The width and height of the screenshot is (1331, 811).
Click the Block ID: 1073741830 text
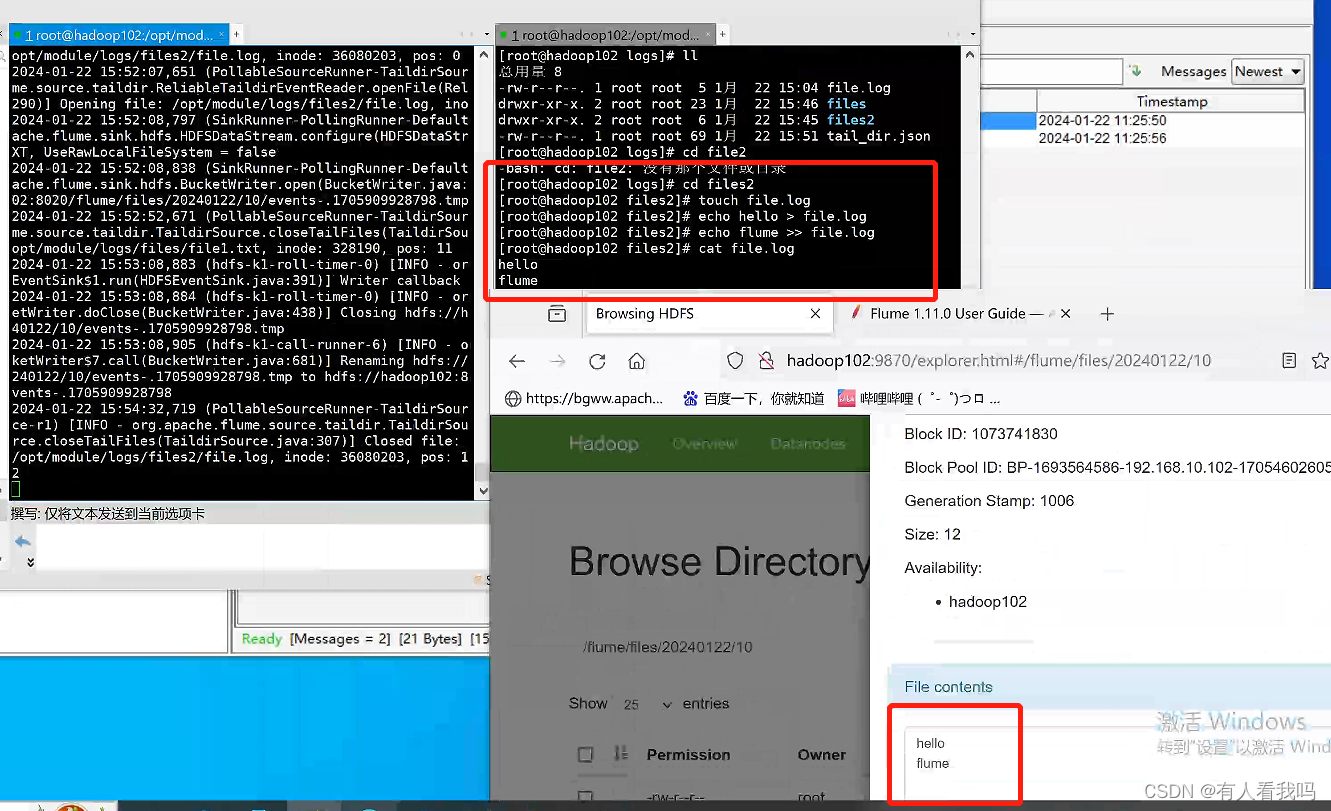(981, 434)
